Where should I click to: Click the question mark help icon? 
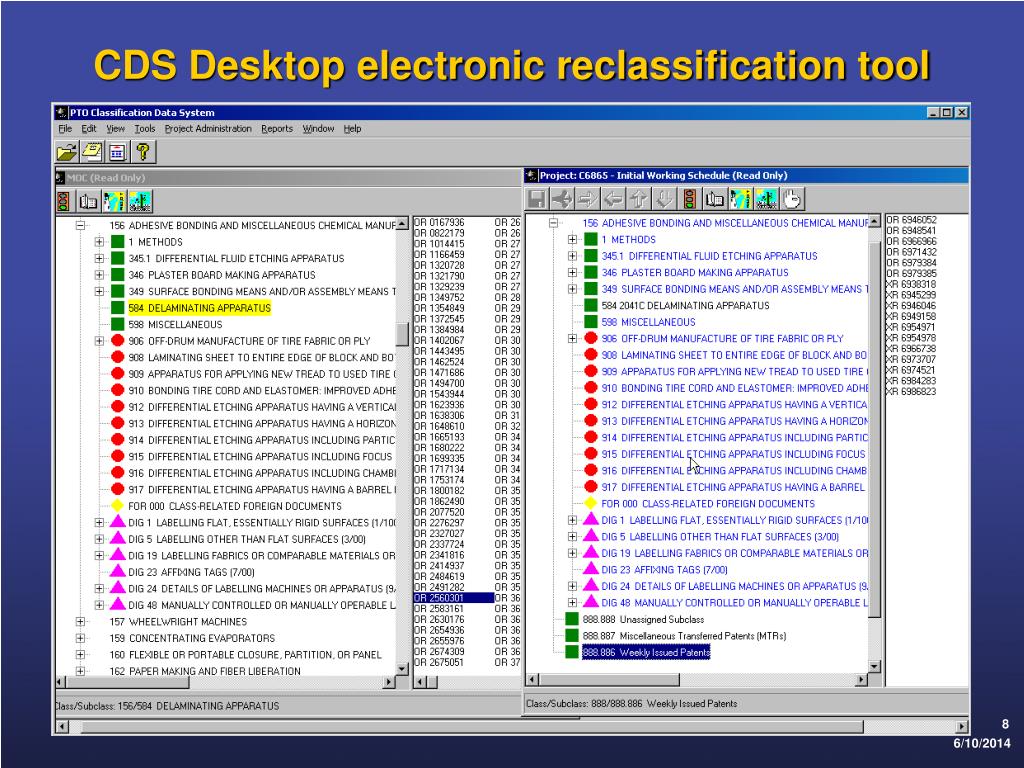tap(143, 152)
